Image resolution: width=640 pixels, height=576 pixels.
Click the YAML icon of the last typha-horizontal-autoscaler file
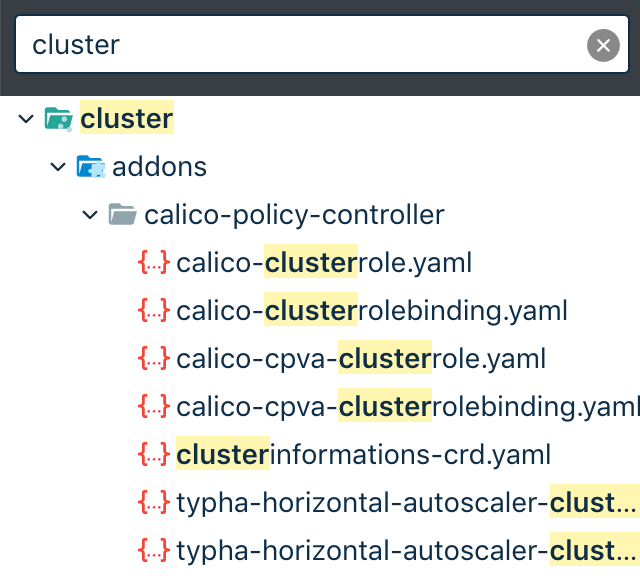(154, 550)
